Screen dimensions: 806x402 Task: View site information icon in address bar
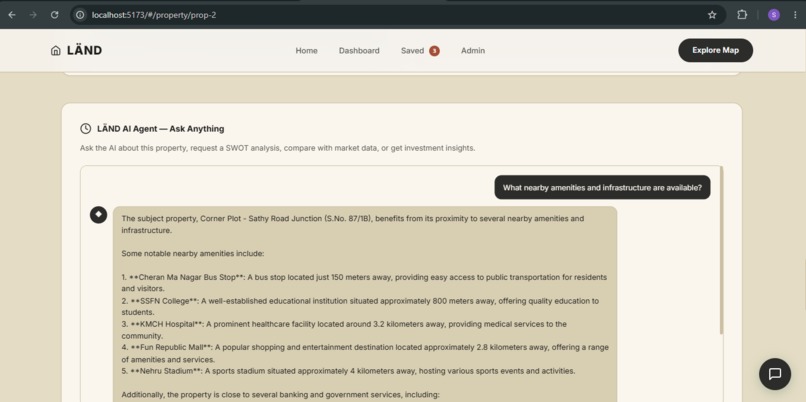tap(80, 15)
